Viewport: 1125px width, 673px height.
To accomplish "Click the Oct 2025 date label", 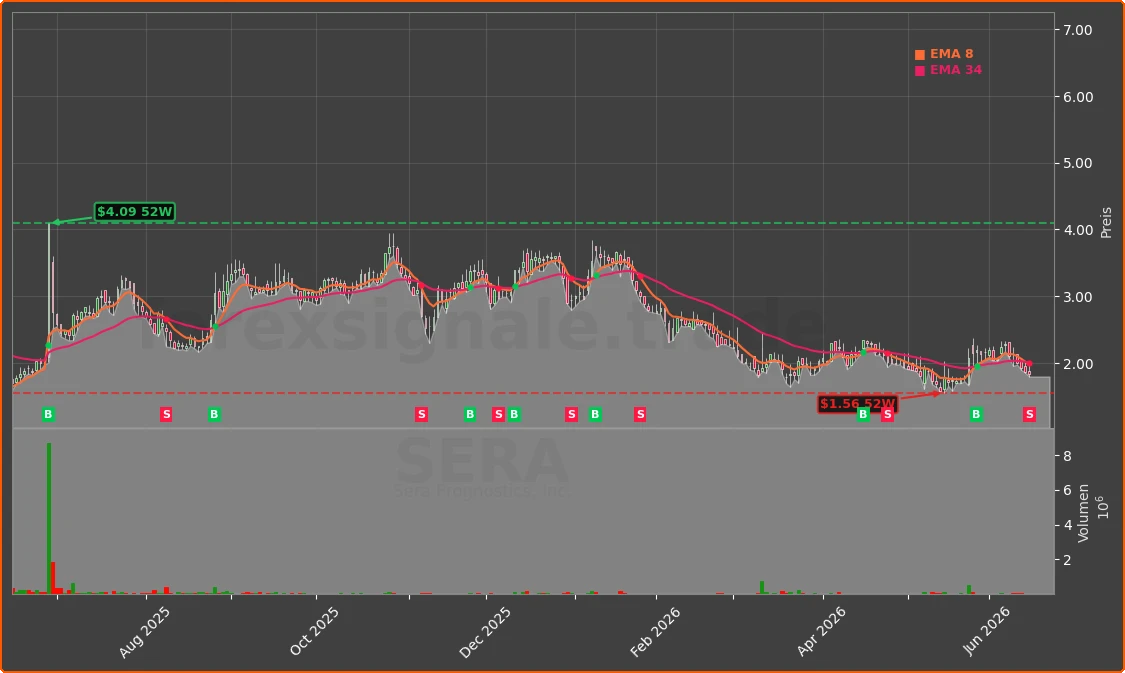I will 314,631.
